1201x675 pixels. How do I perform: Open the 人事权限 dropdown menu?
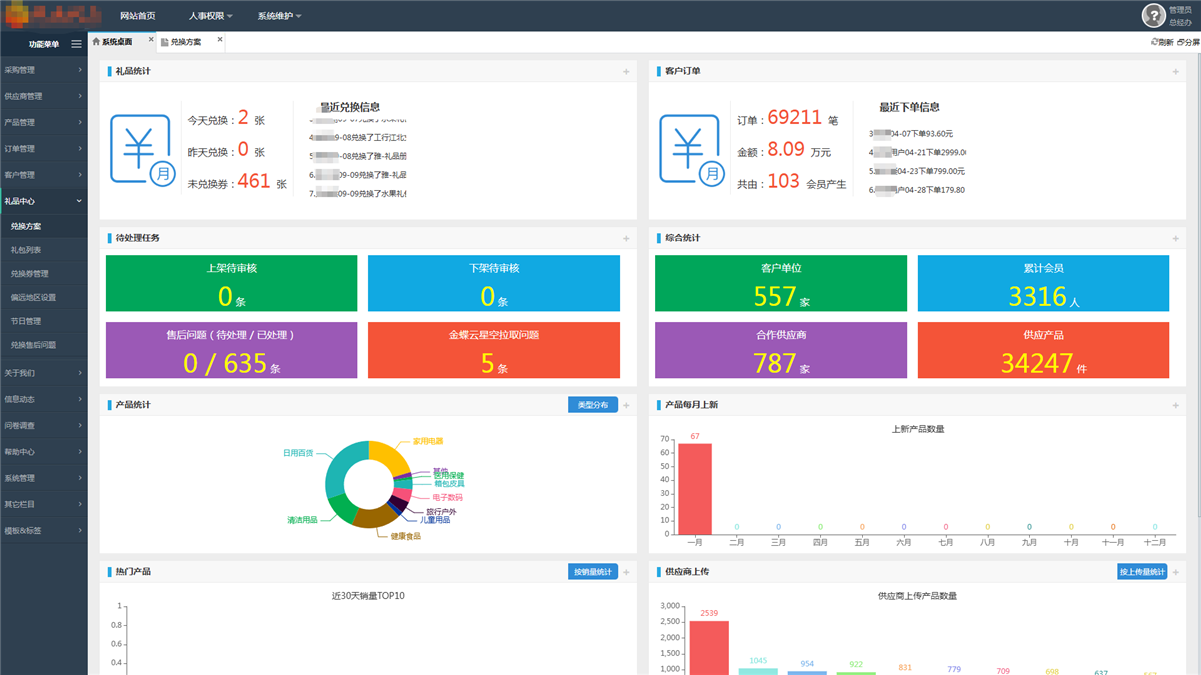(210, 16)
